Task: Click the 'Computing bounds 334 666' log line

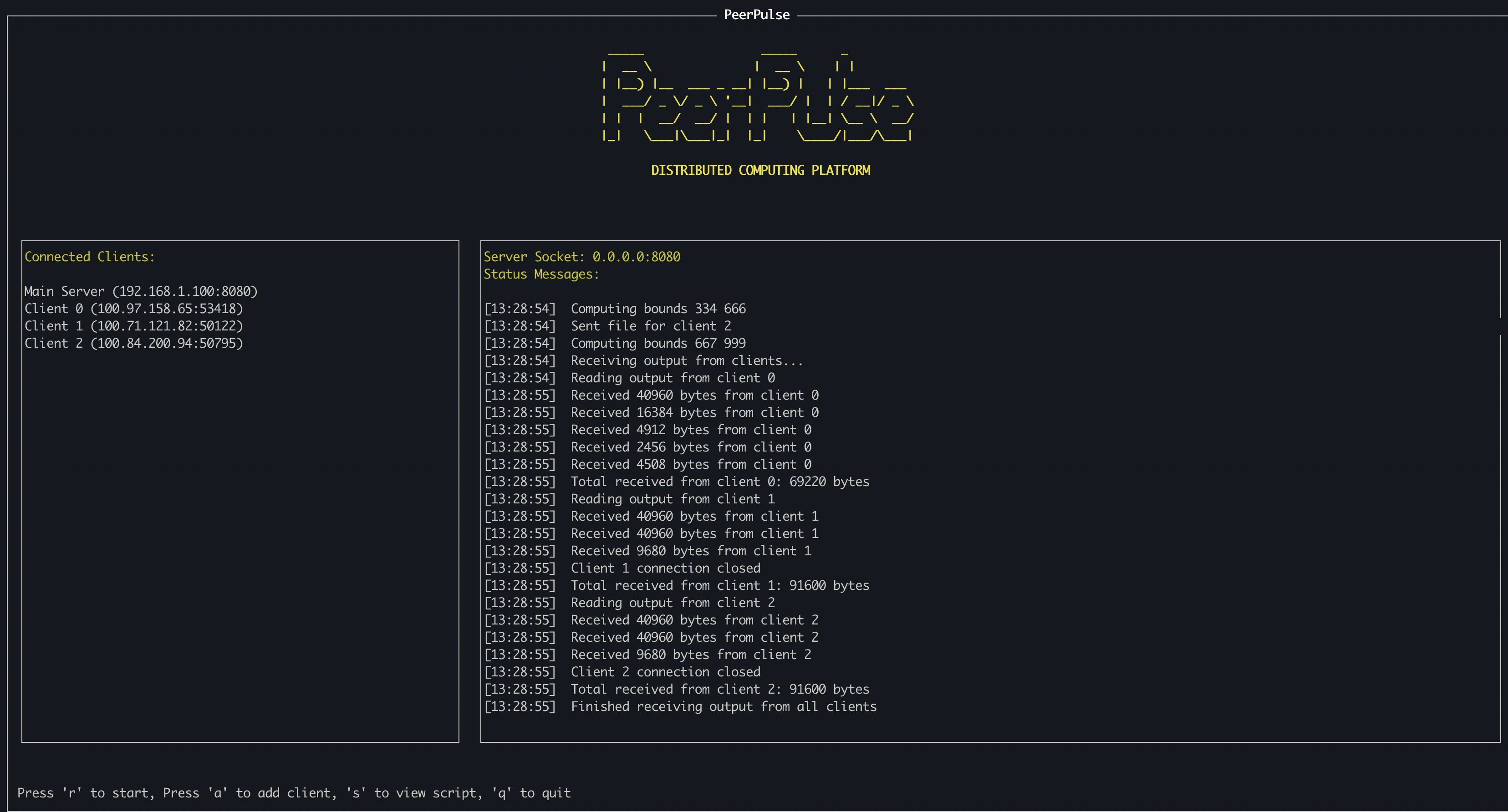Action: [x=657, y=309]
